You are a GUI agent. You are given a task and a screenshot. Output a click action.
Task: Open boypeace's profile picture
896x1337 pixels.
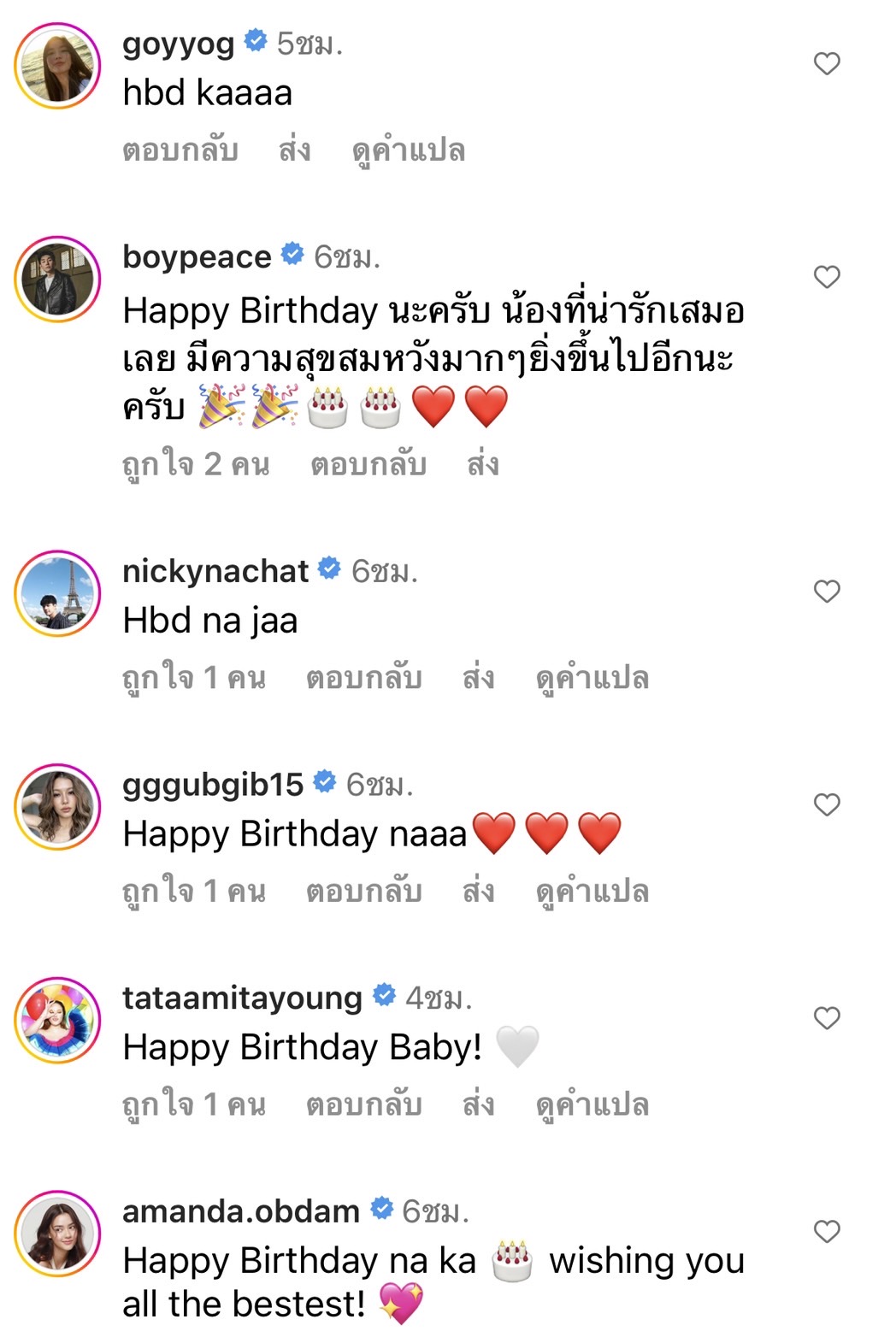pos(58,278)
